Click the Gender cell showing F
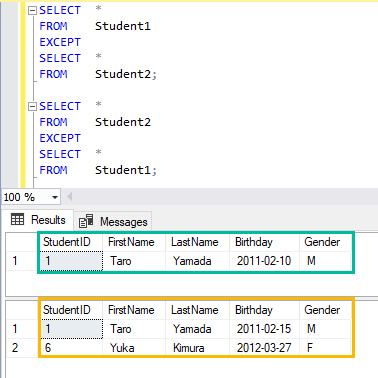The image size is (378, 378). [x=325, y=348]
